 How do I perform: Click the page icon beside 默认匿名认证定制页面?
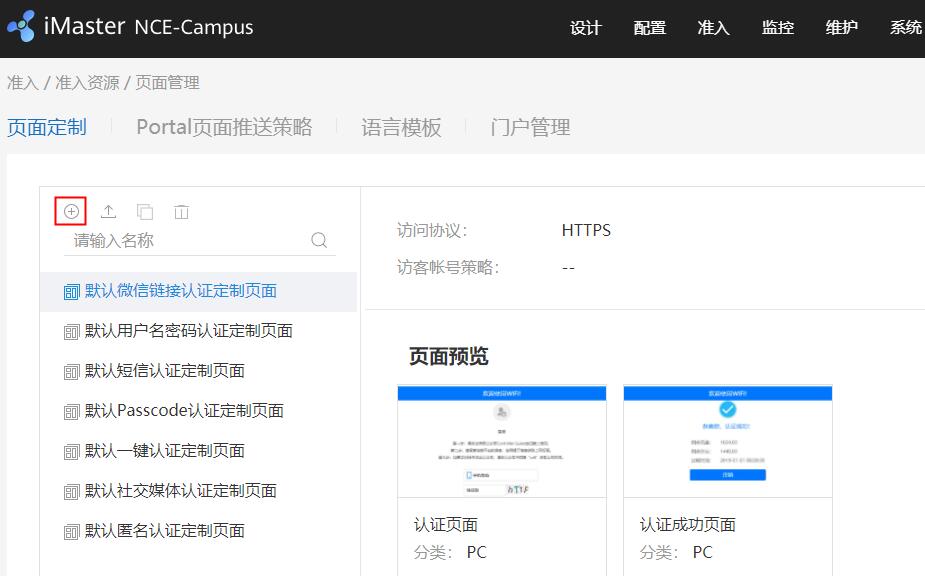[70, 531]
